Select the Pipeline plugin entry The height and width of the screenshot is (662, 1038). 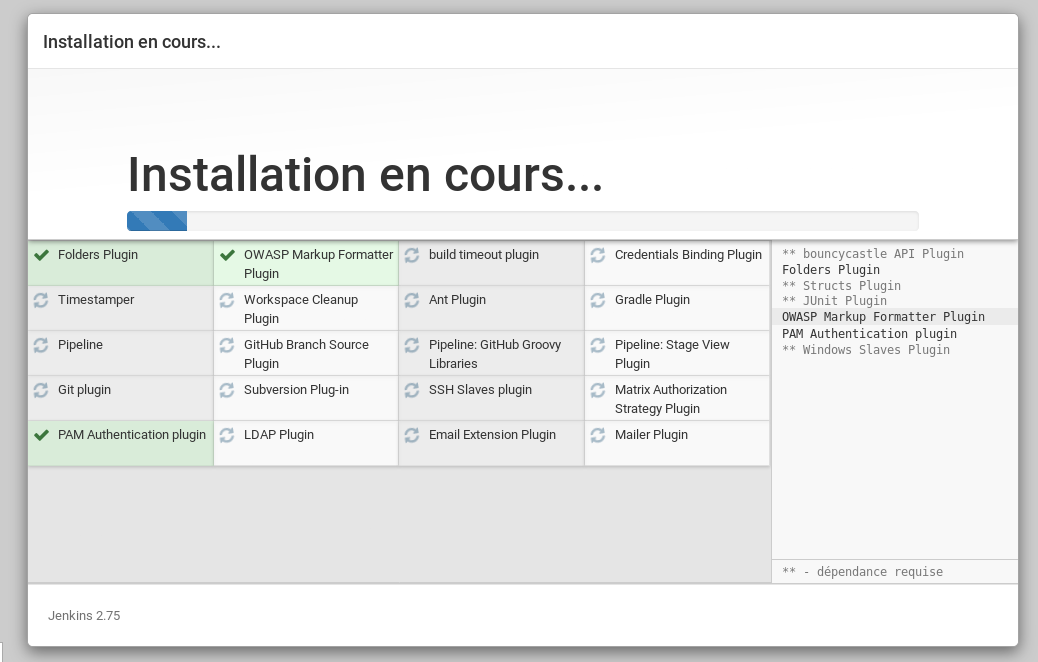pos(82,345)
